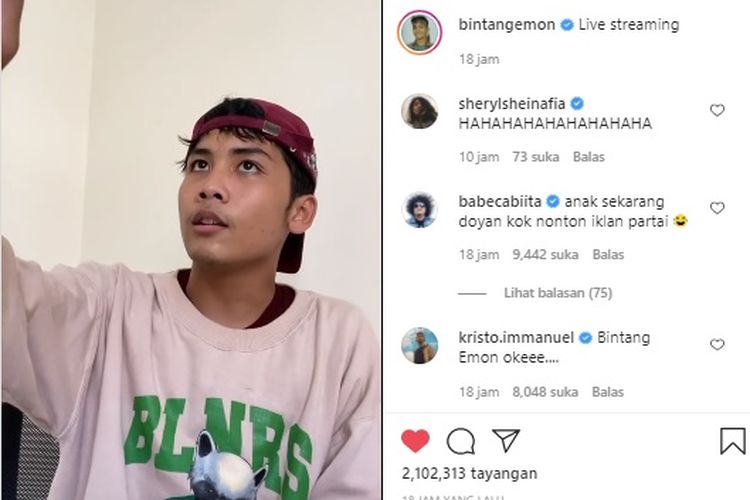Open the babecabiita username link

point(500,201)
